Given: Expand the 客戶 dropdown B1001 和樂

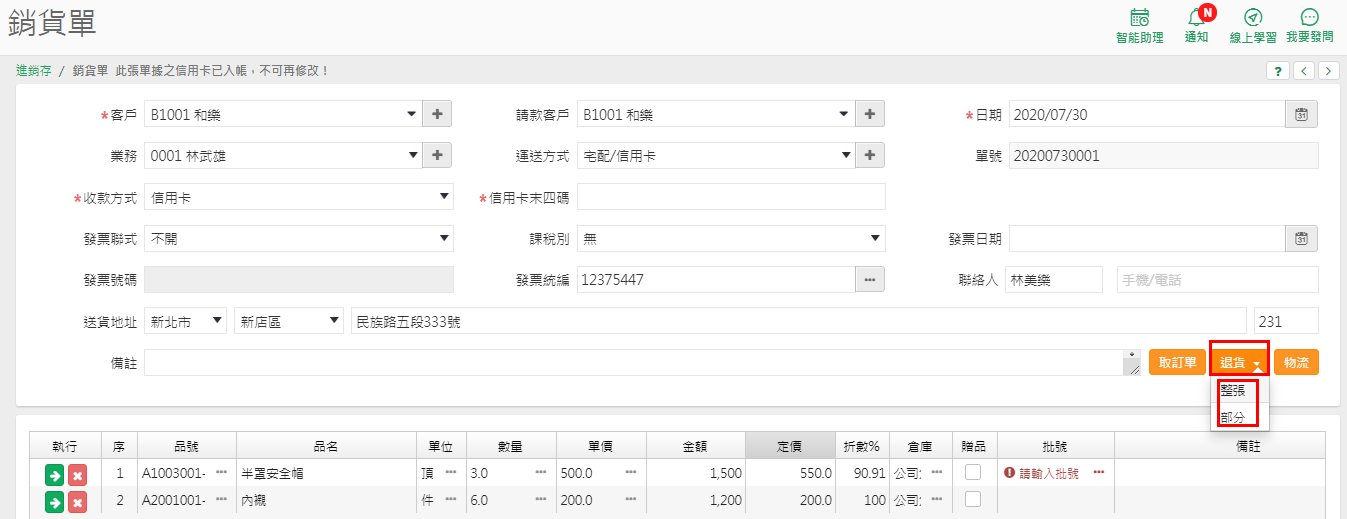Looking at the screenshot, I should pyautogui.click(x=283, y=114).
